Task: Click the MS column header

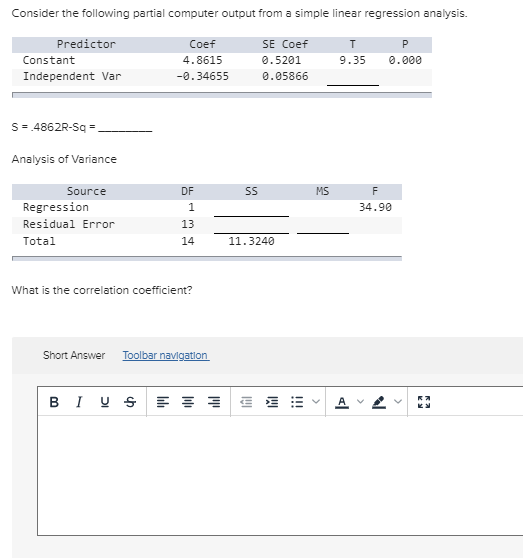Action: (x=322, y=191)
